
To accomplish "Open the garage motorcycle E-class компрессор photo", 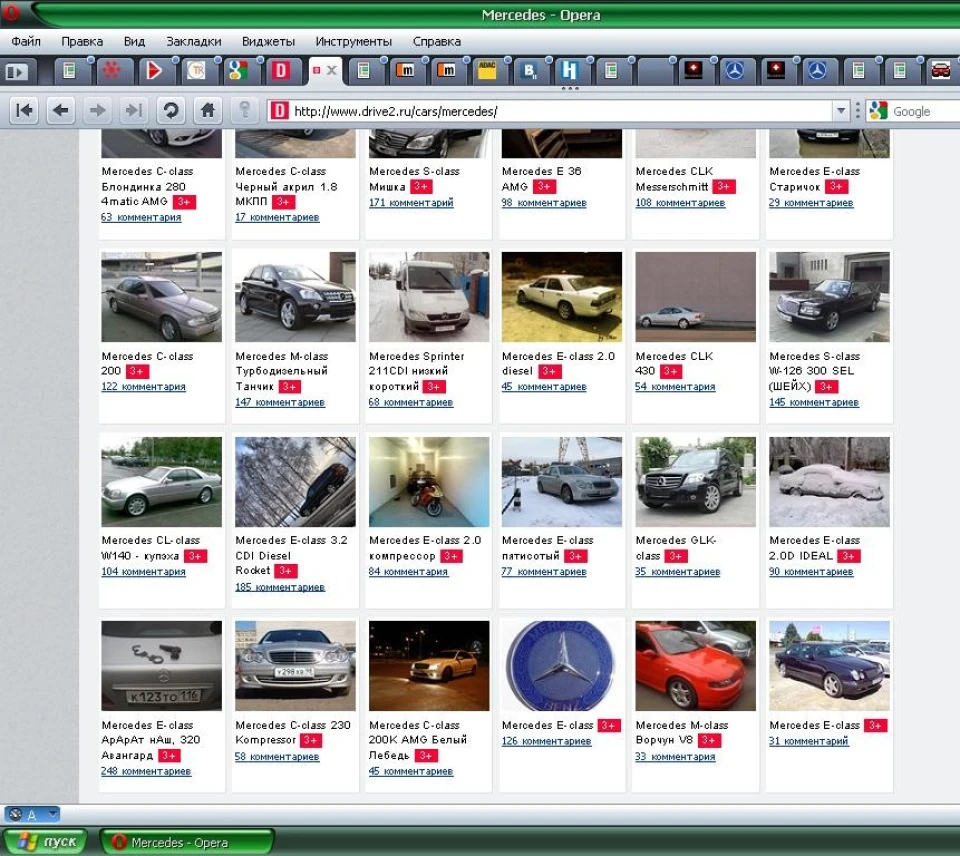I will tap(429, 482).
